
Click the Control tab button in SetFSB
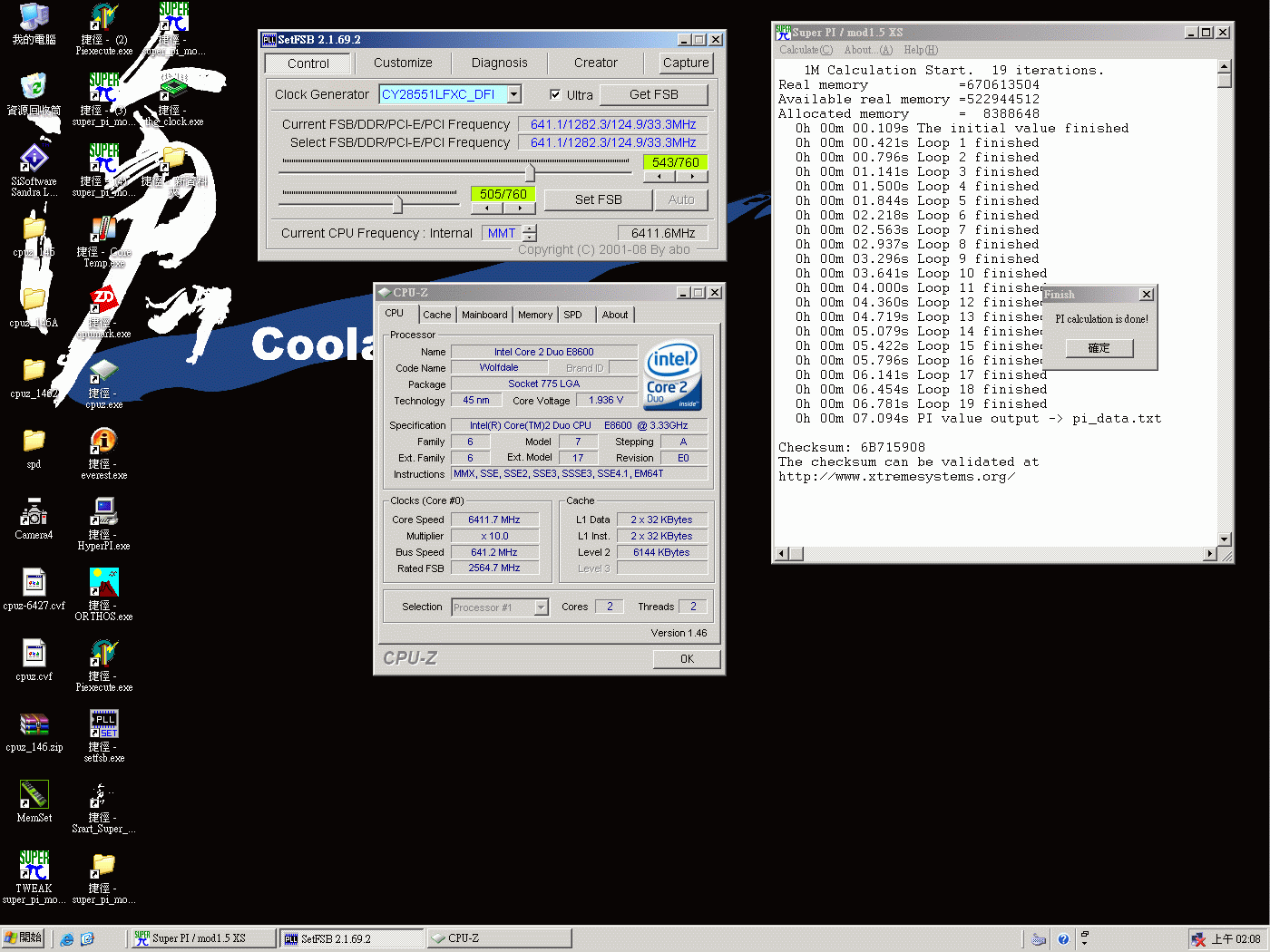click(308, 63)
